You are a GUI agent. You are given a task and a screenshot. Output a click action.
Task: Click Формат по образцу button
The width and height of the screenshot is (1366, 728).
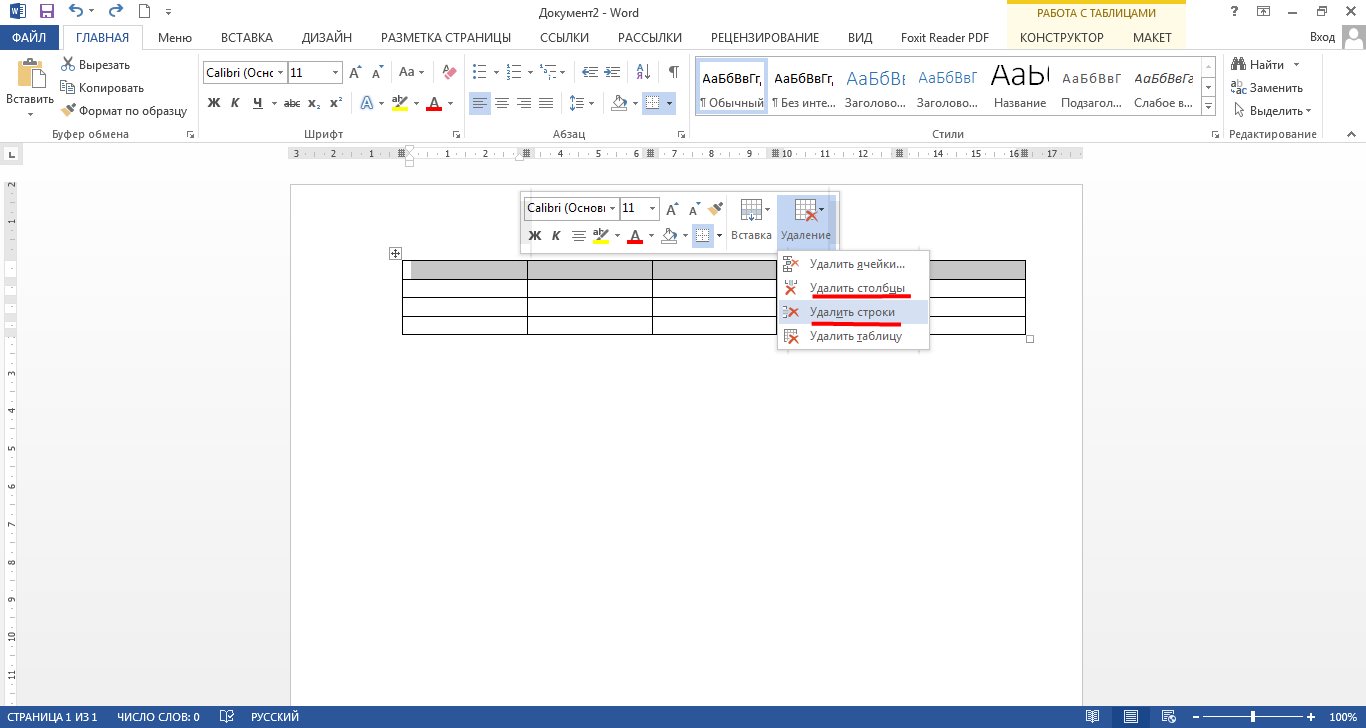125,111
